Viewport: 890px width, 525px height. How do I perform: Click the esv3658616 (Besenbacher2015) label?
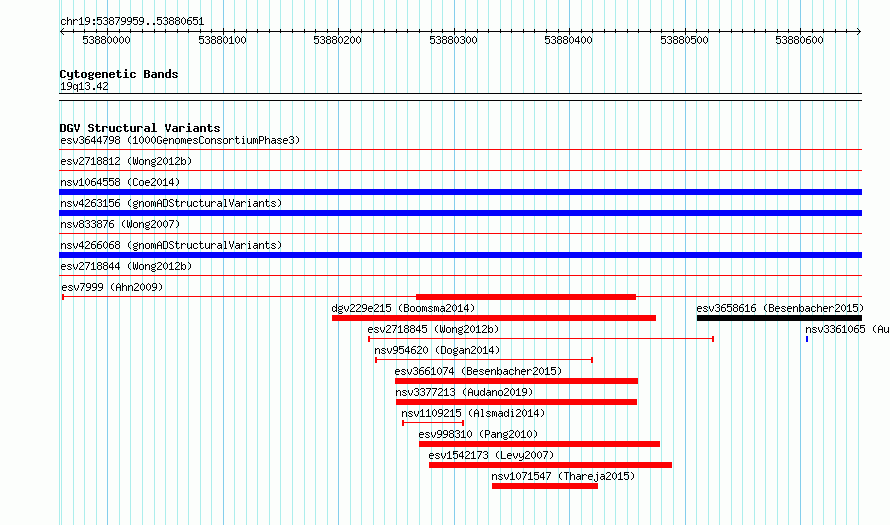coord(780,308)
